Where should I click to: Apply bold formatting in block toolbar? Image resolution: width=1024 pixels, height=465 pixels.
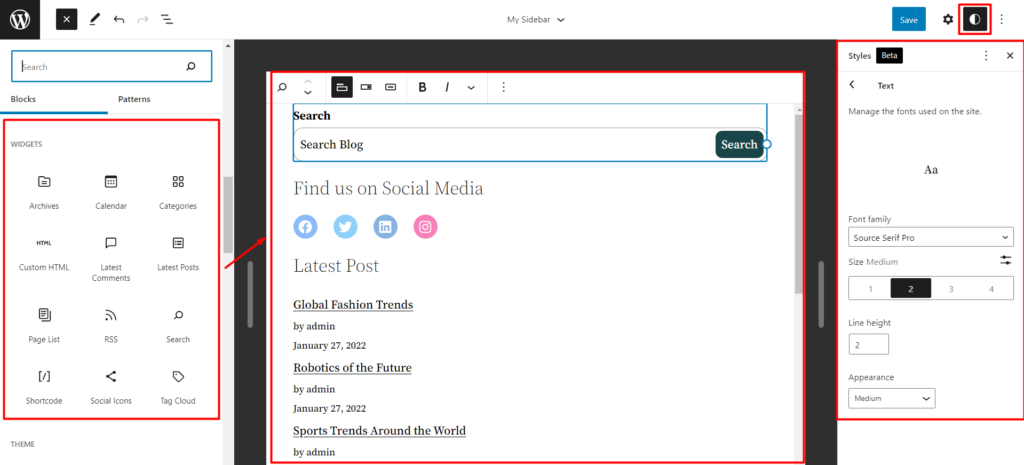(x=423, y=87)
